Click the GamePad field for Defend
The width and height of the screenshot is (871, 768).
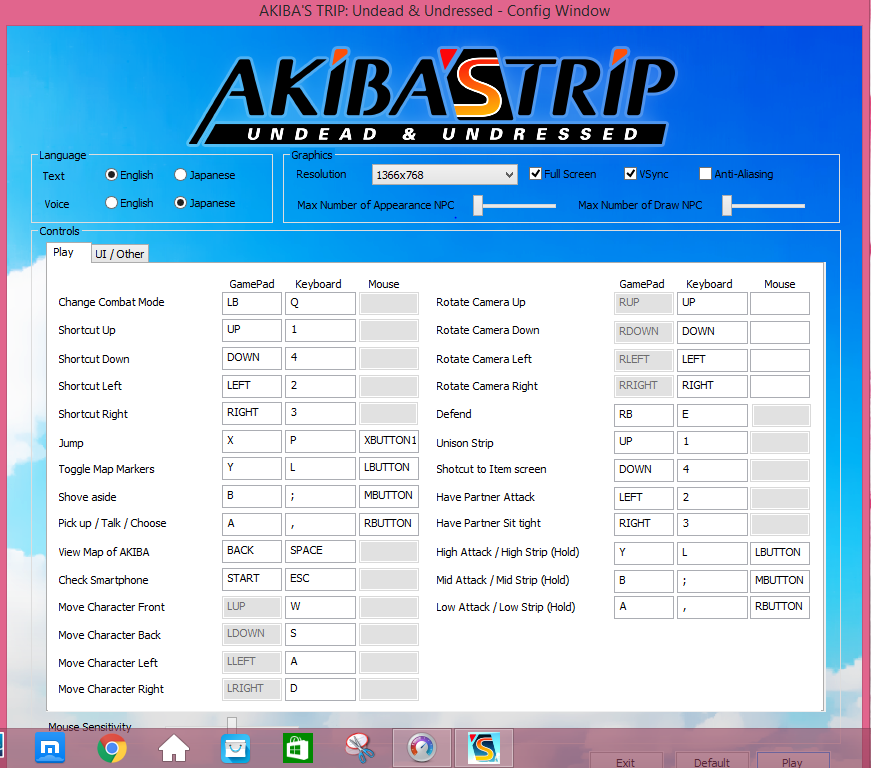tap(644, 415)
